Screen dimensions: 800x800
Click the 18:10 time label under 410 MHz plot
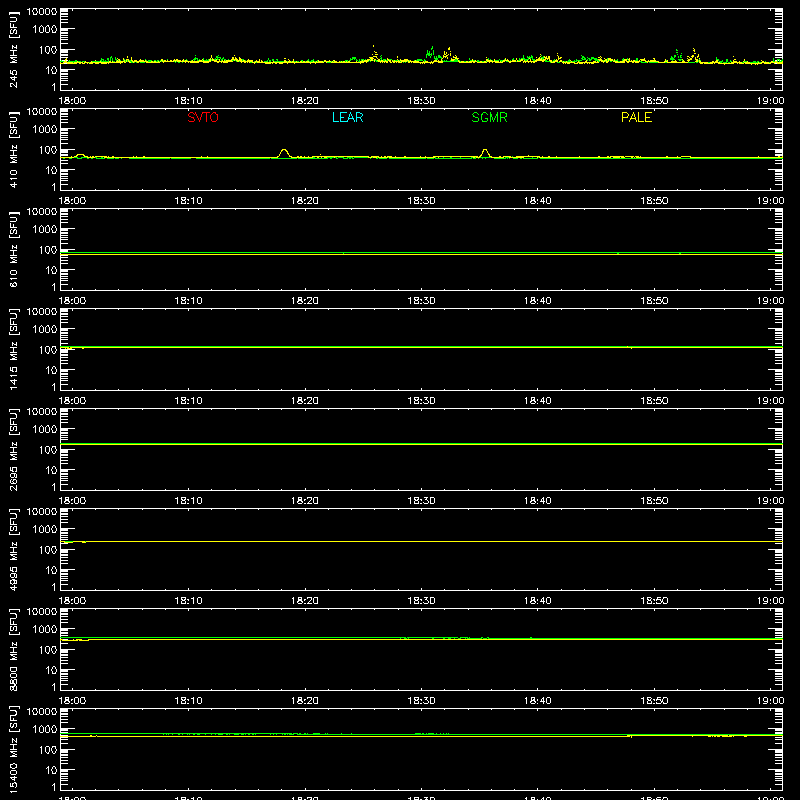point(189,201)
